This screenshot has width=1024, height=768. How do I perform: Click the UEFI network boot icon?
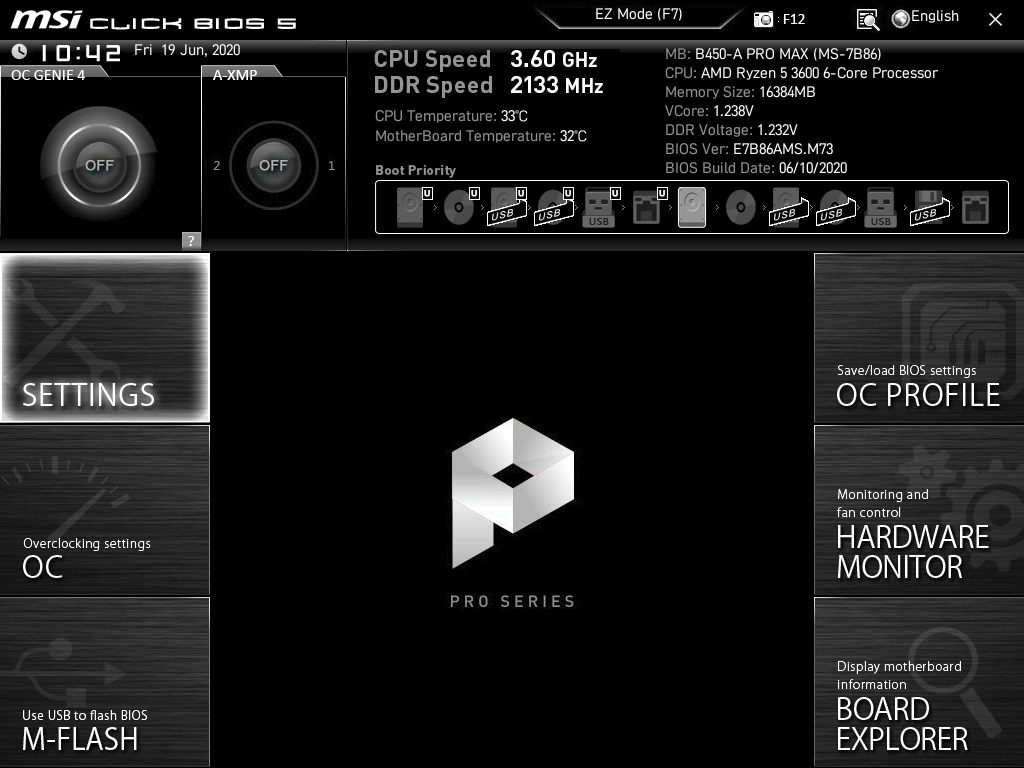click(649, 207)
